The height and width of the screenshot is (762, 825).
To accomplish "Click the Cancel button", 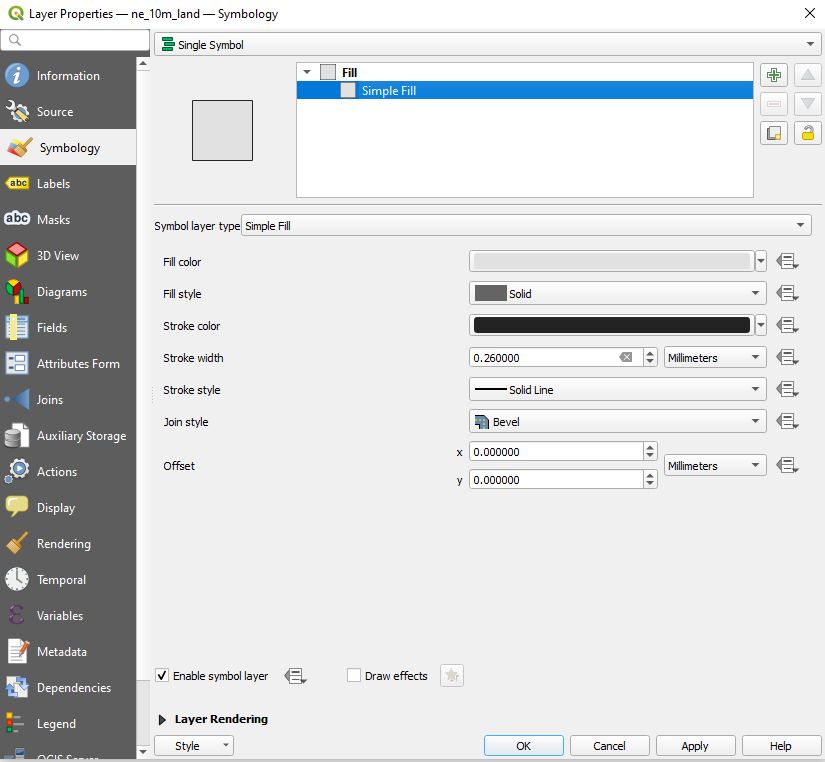I will point(609,746).
